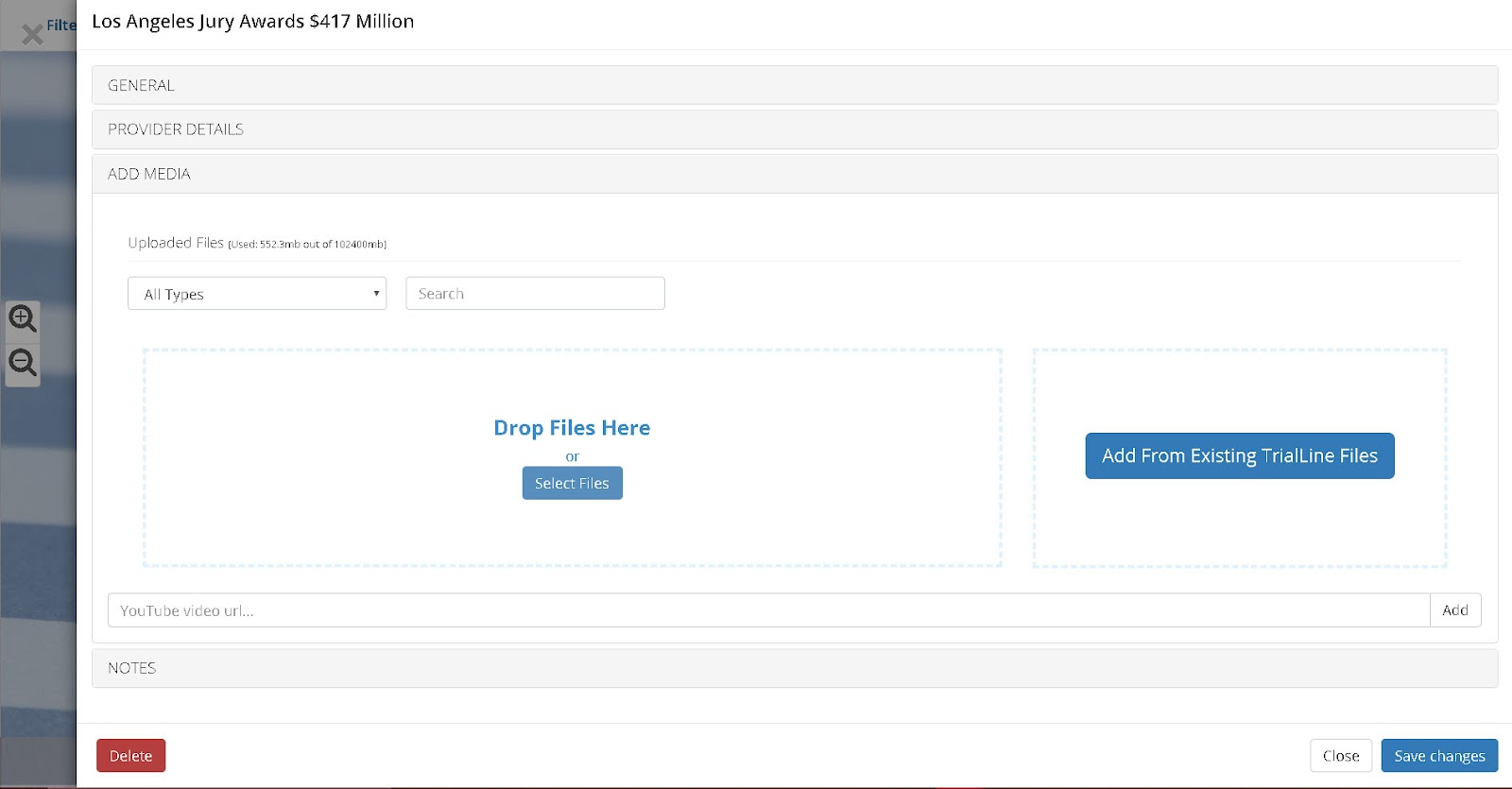
Task: Click the zoom in magnifier icon
Action: click(23, 318)
